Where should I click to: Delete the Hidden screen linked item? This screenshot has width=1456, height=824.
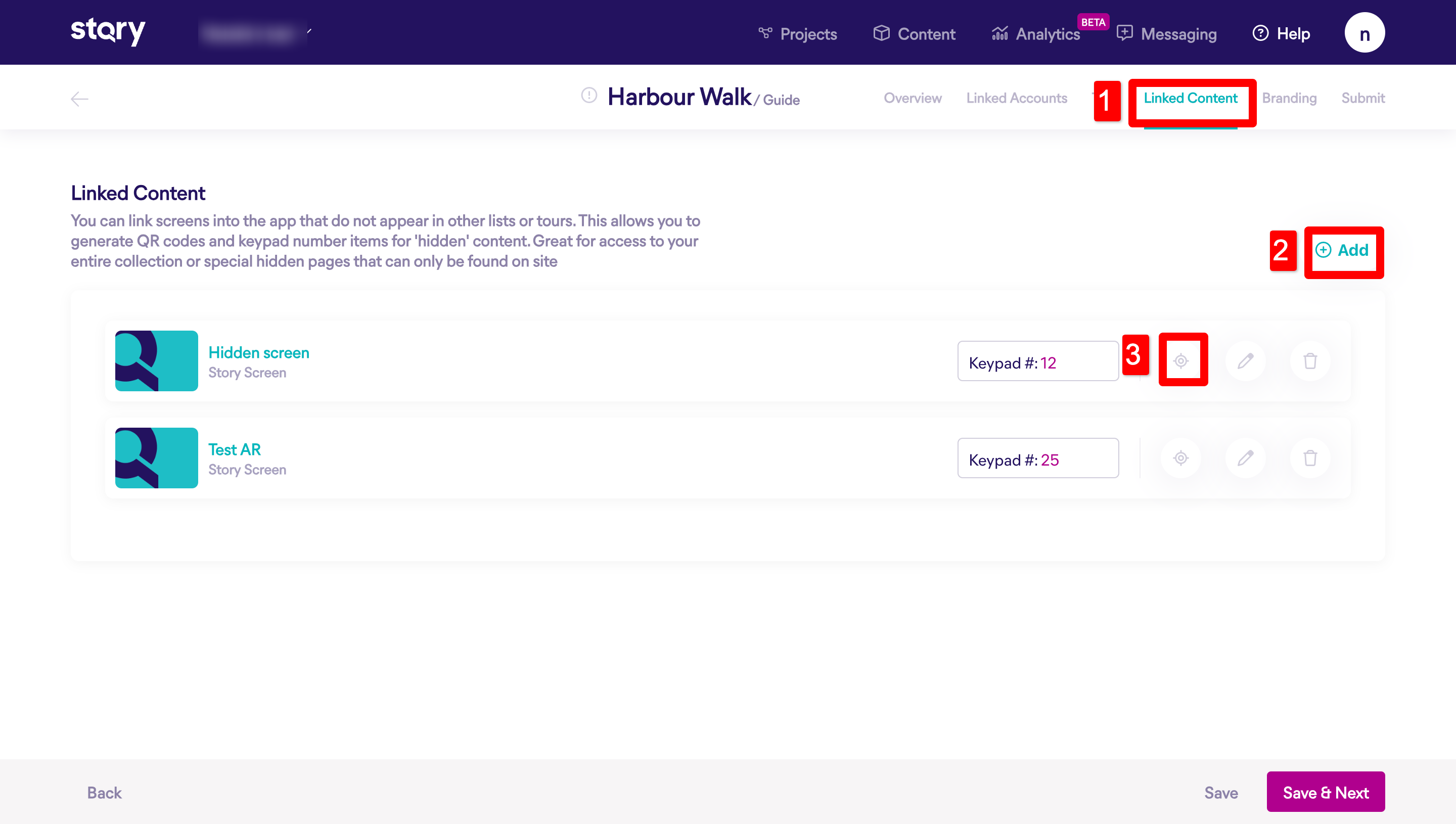pos(1310,360)
